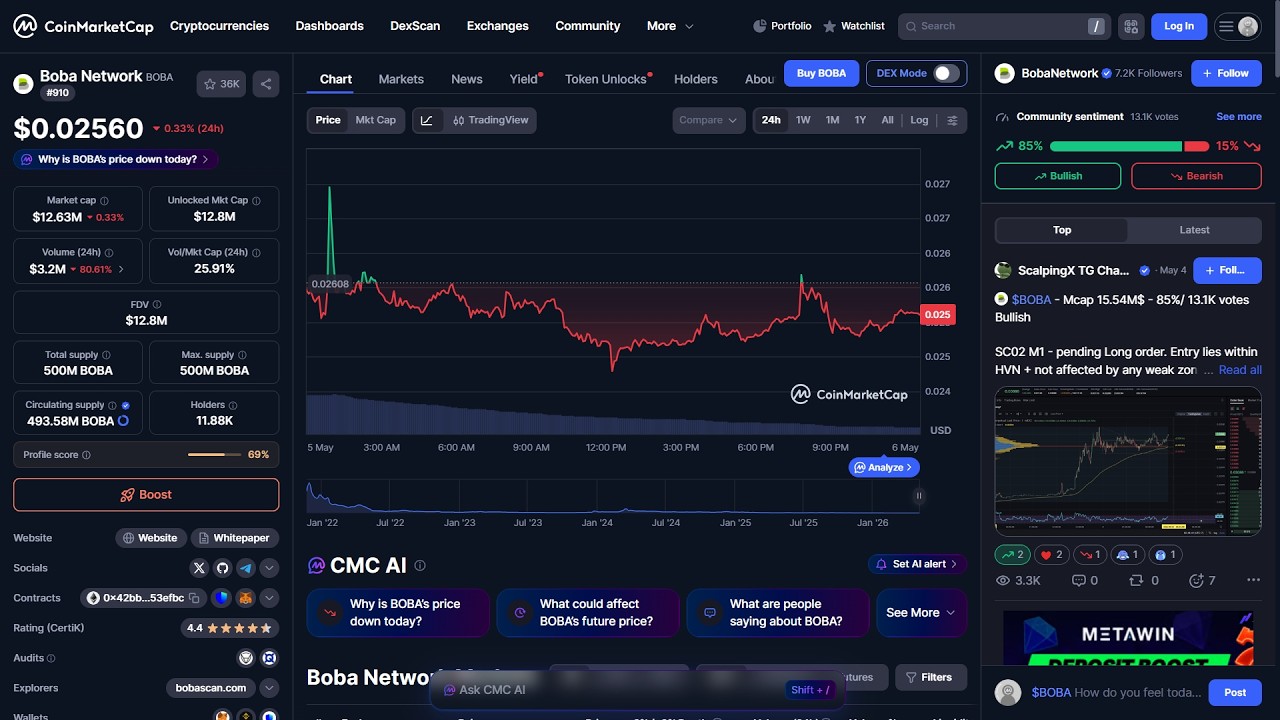Open the Compare dropdown

click(x=709, y=120)
